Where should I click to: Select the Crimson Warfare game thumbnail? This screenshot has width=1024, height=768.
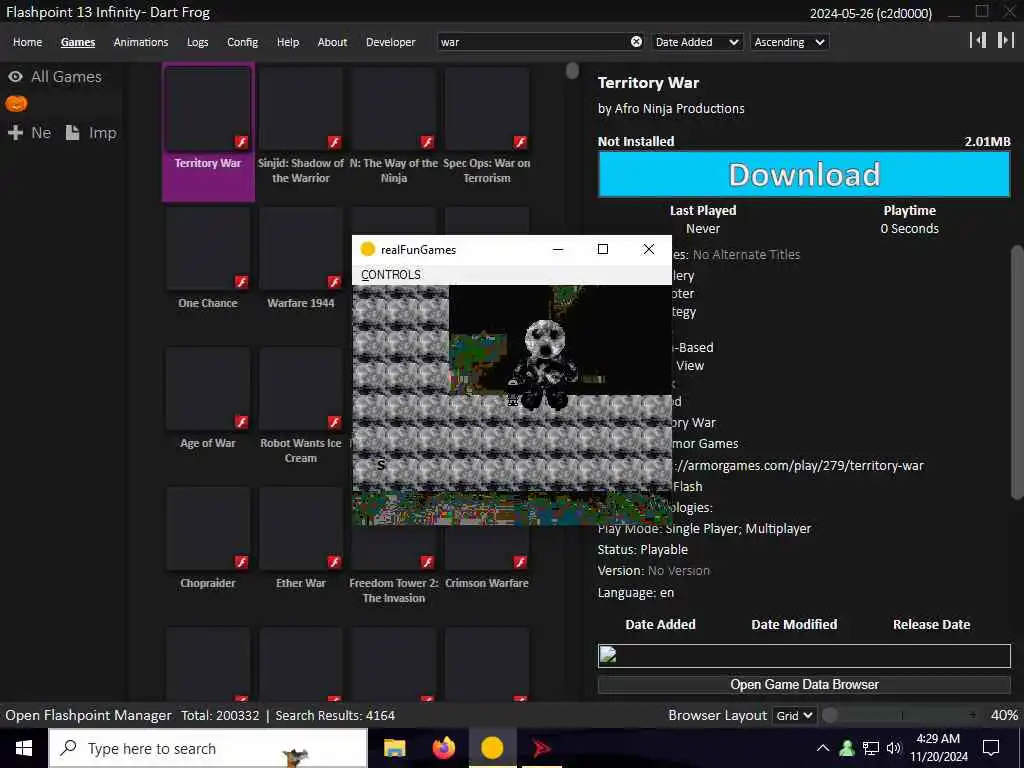point(487,547)
